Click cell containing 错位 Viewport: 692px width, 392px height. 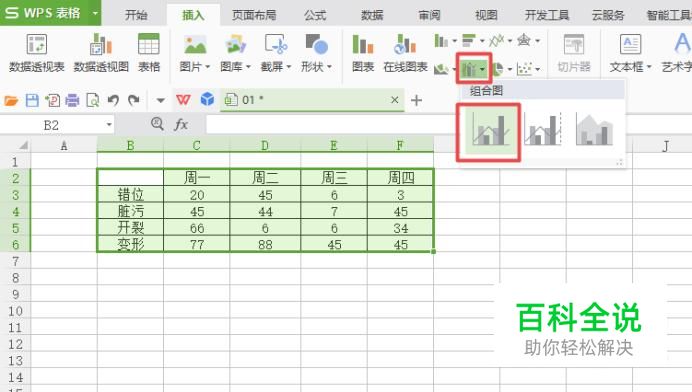point(130,195)
